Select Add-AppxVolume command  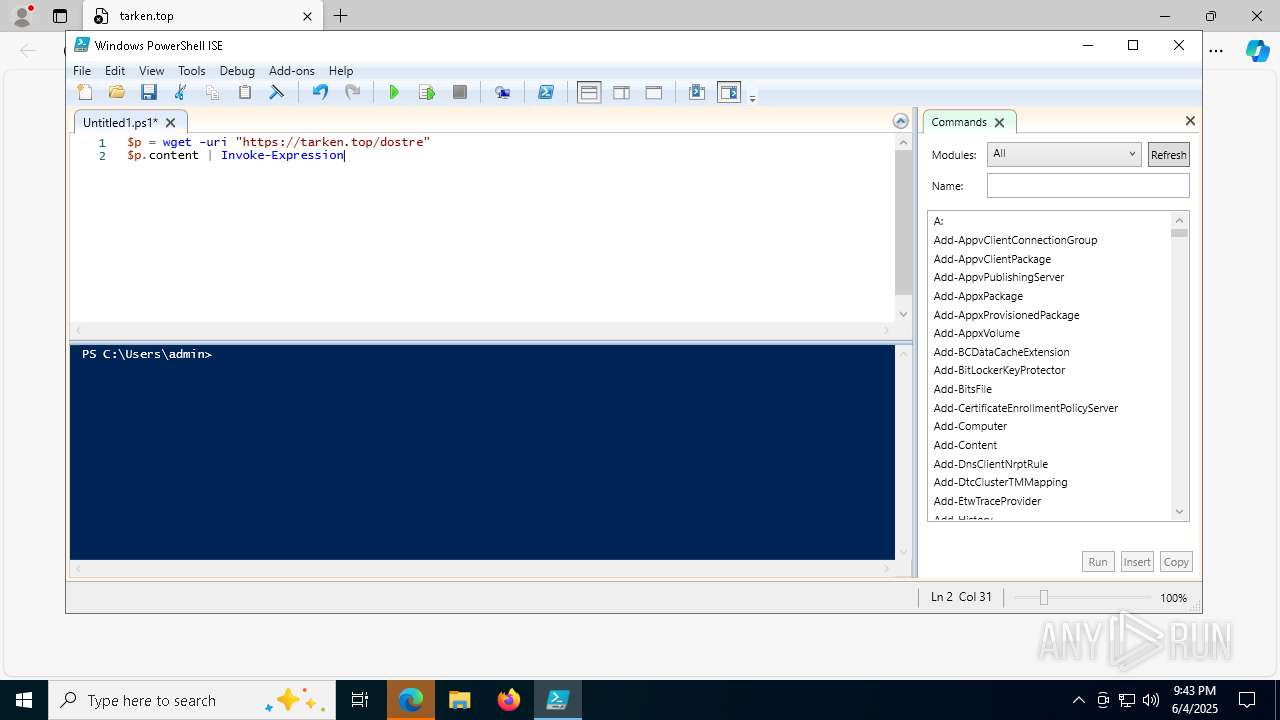(976, 333)
